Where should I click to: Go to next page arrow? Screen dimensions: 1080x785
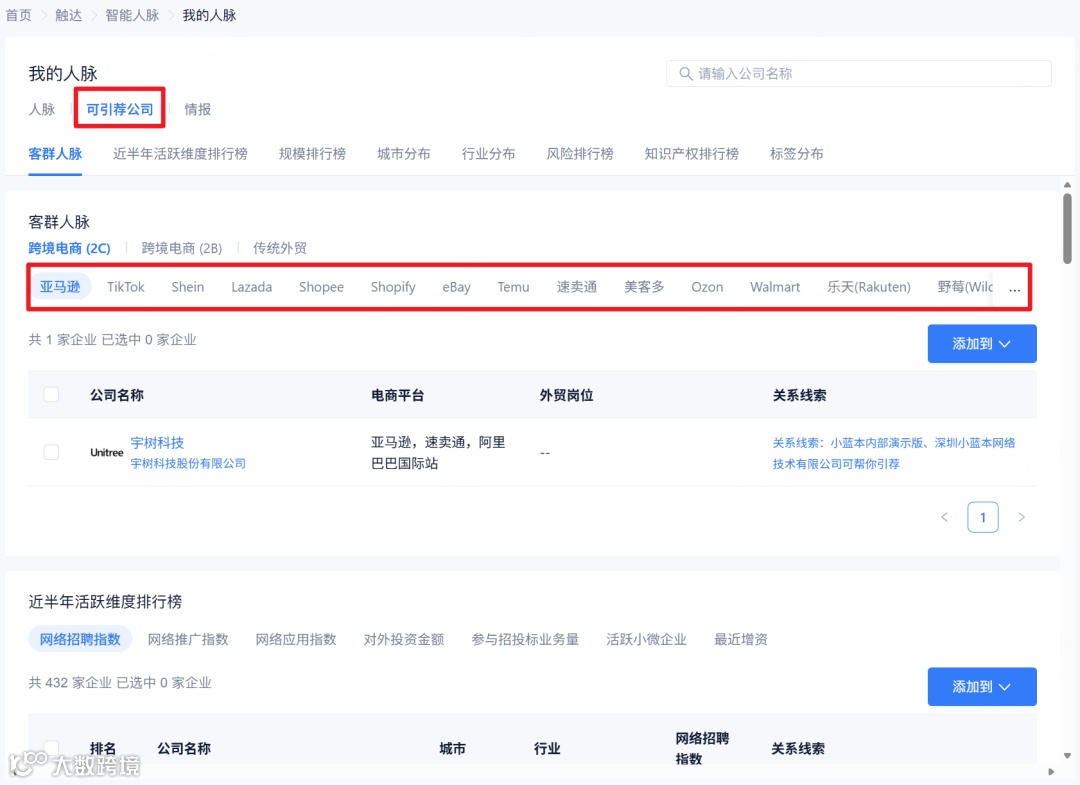pyautogui.click(x=1021, y=517)
